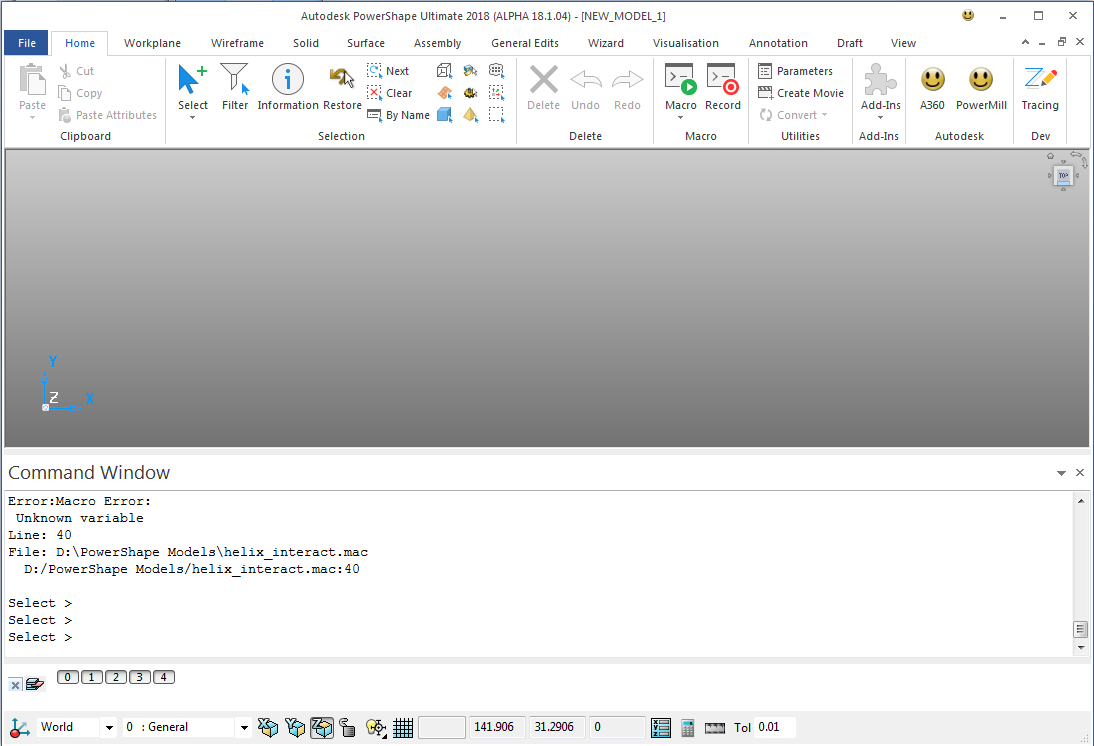
Task: Open the Draft tab
Action: 850,43
